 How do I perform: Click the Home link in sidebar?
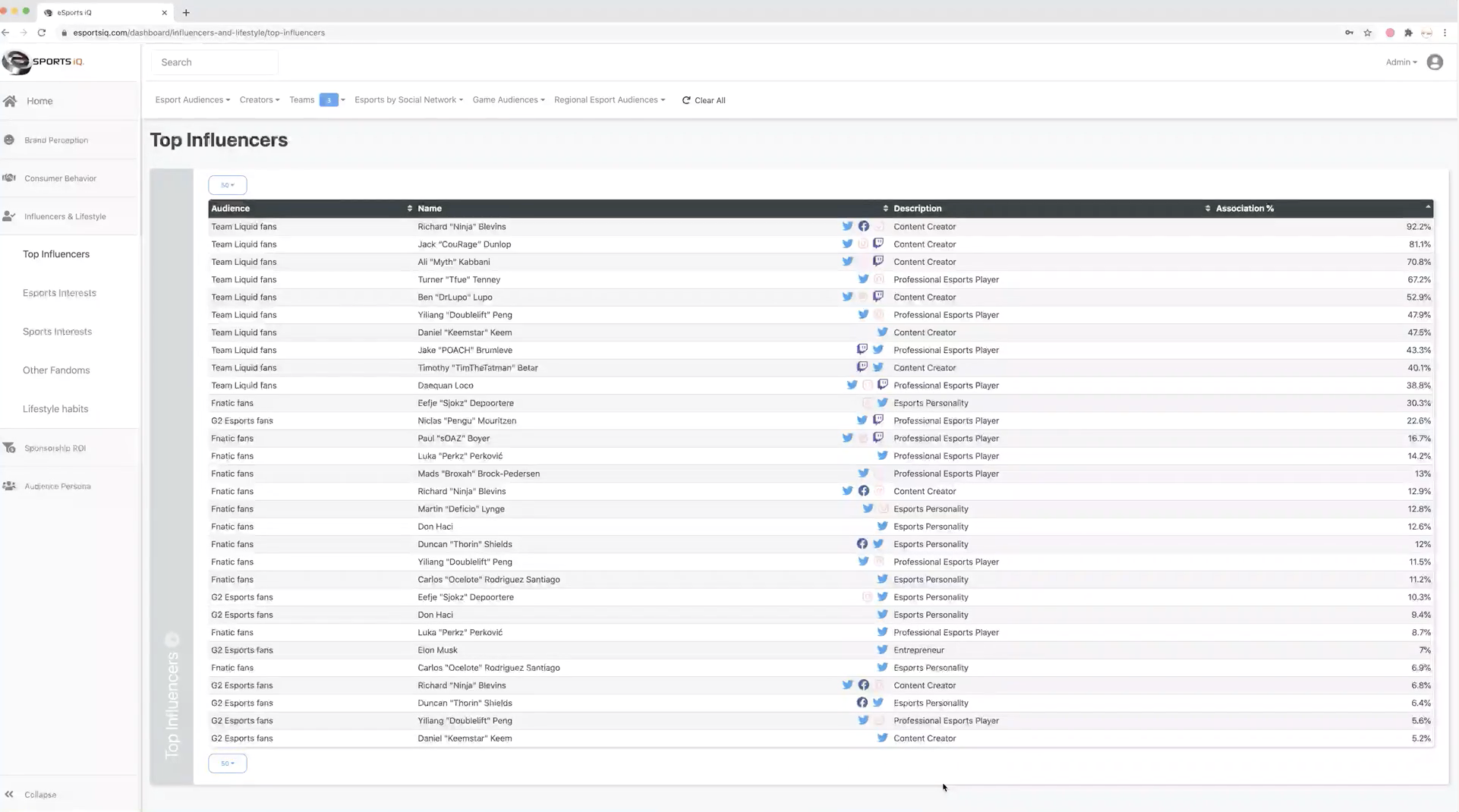39,101
